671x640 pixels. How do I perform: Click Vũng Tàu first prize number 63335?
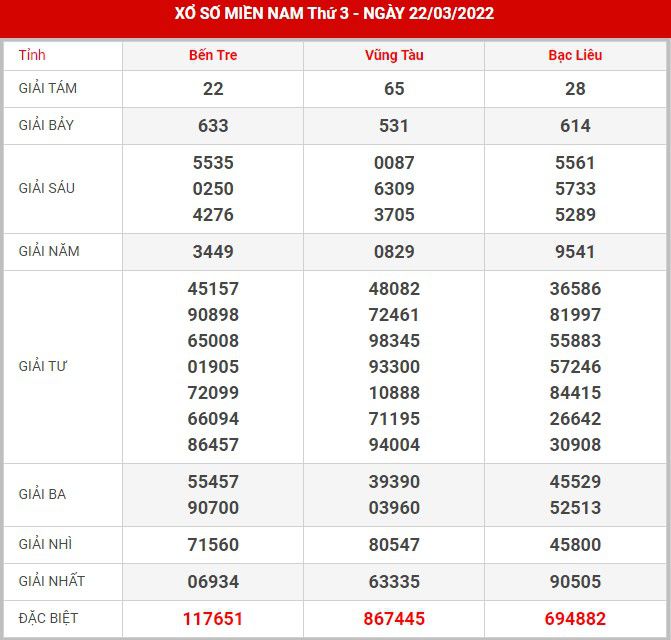(x=394, y=582)
